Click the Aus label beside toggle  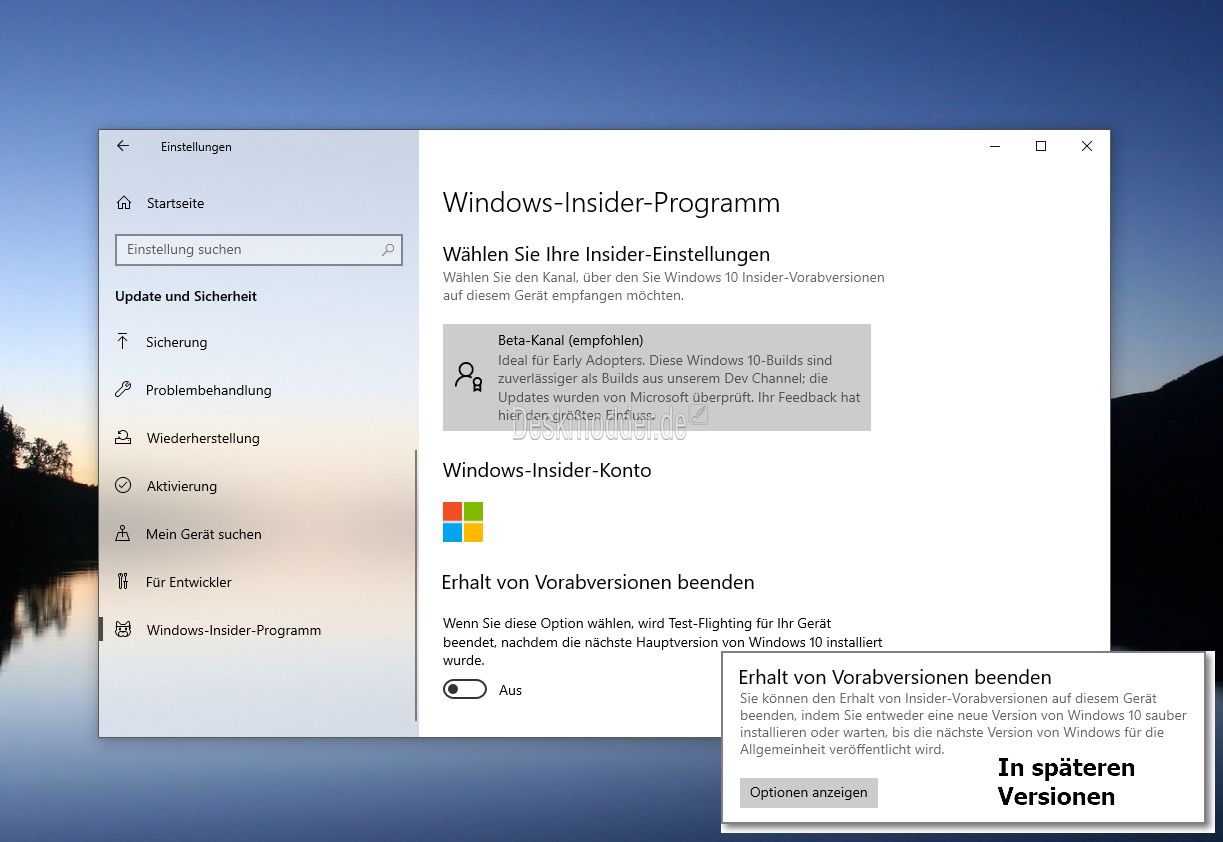(510, 690)
